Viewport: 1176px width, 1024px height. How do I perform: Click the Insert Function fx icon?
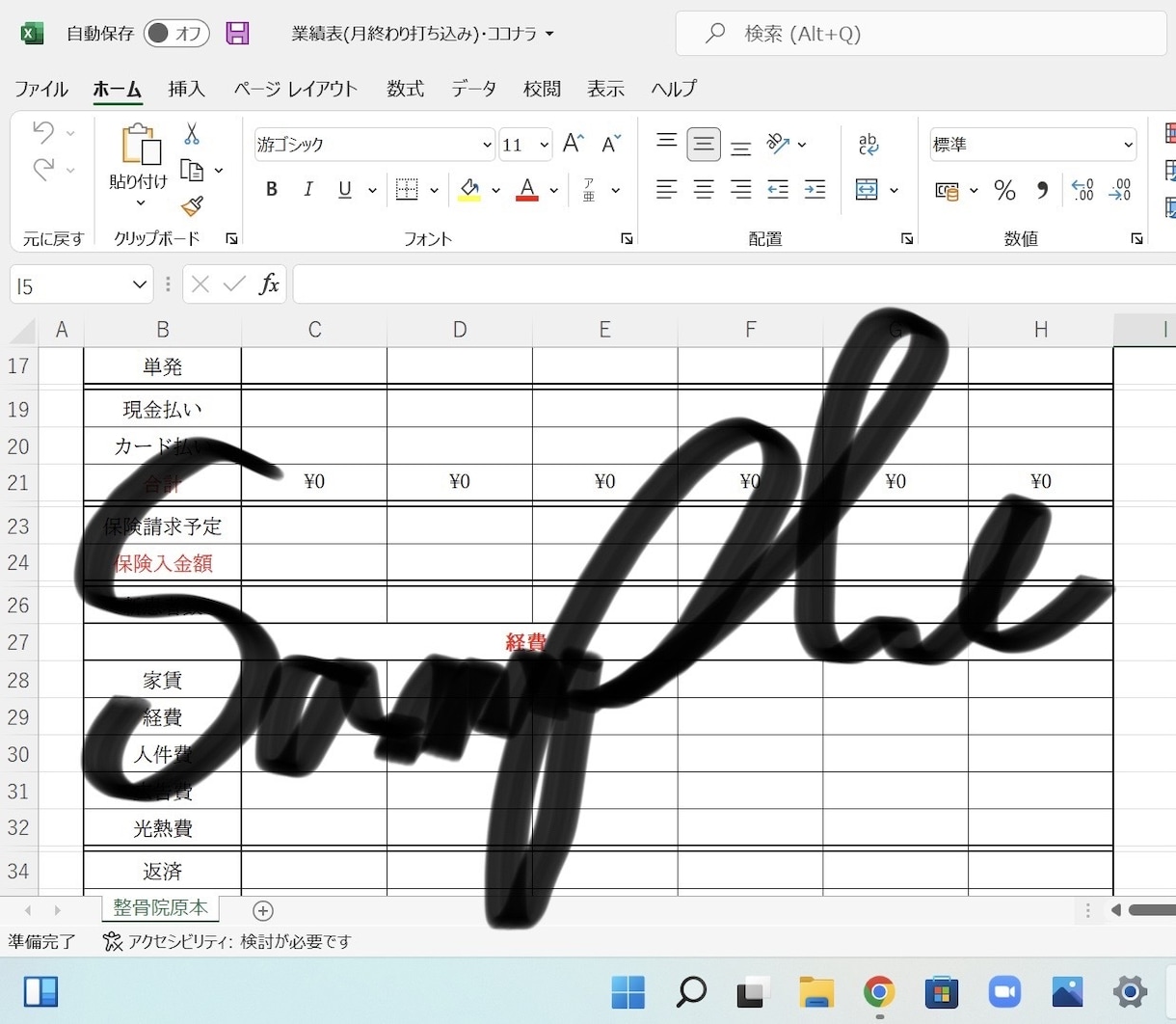coord(269,284)
